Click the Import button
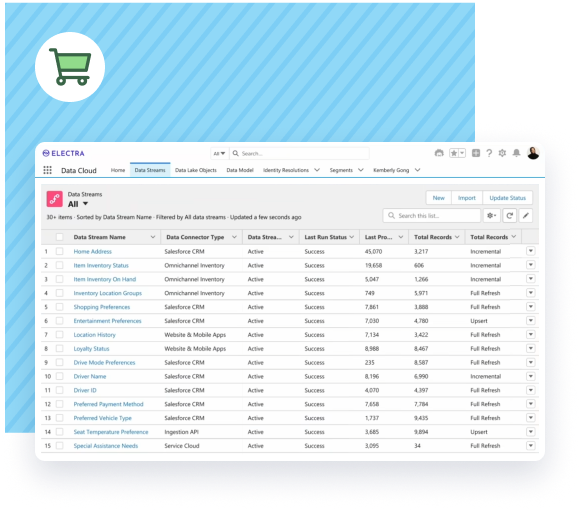Screen dimensions: 580x510 (467, 198)
